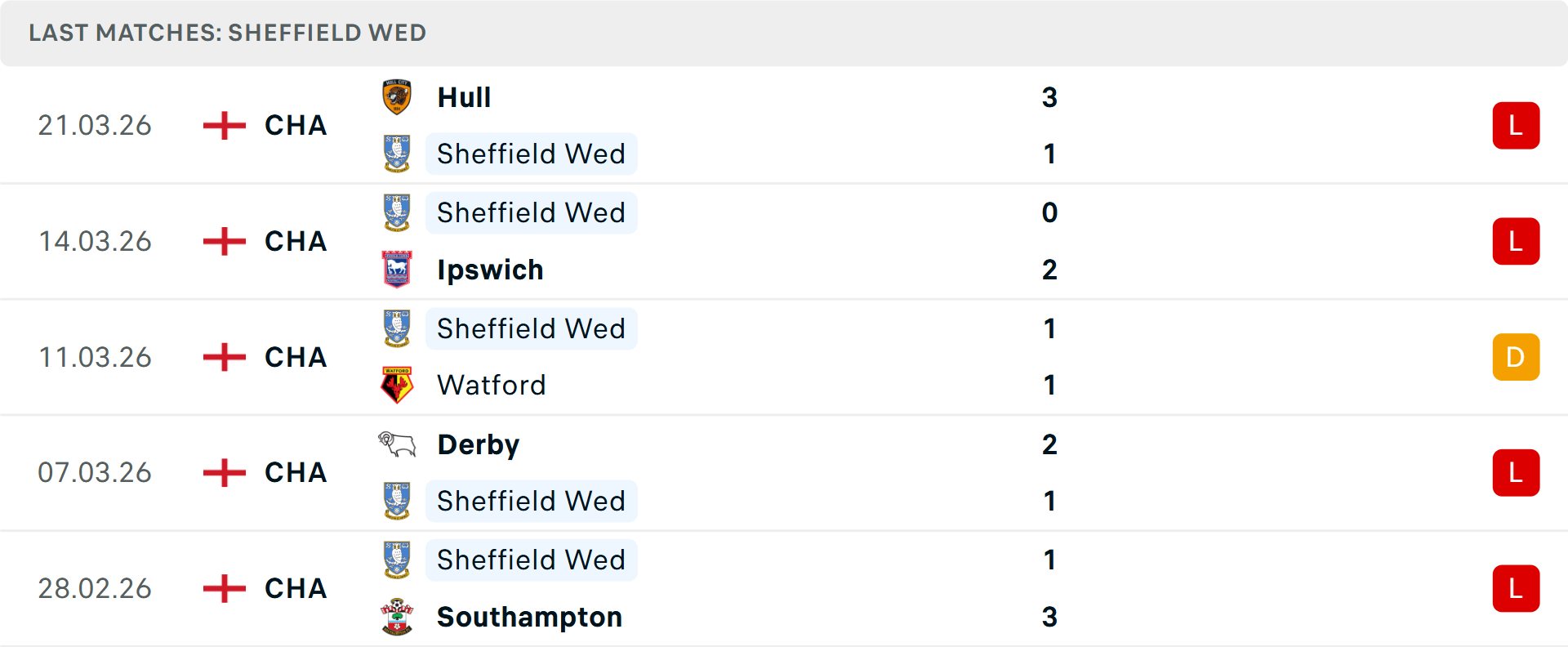Image resolution: width=1568 pixels, height=647 pixels.
Task: Select the L badge on the Ipswich match row
Action: tap(1516, 241)
